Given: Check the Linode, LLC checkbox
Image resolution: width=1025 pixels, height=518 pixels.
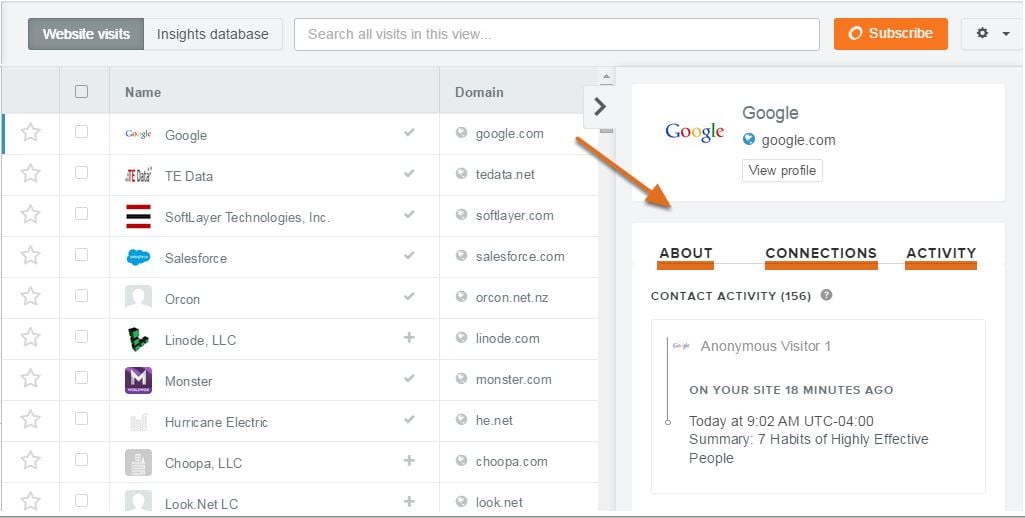Looking at the screenshot, I should tap(81, 336).
